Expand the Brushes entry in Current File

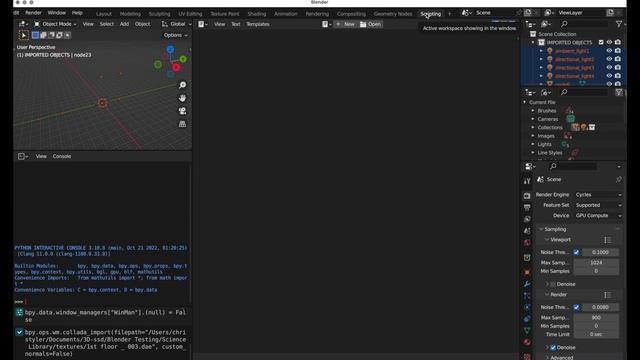(x=533, y=111)
